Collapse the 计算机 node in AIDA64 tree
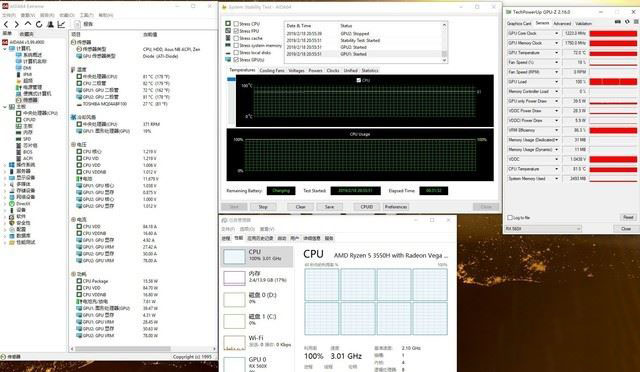 5,49
